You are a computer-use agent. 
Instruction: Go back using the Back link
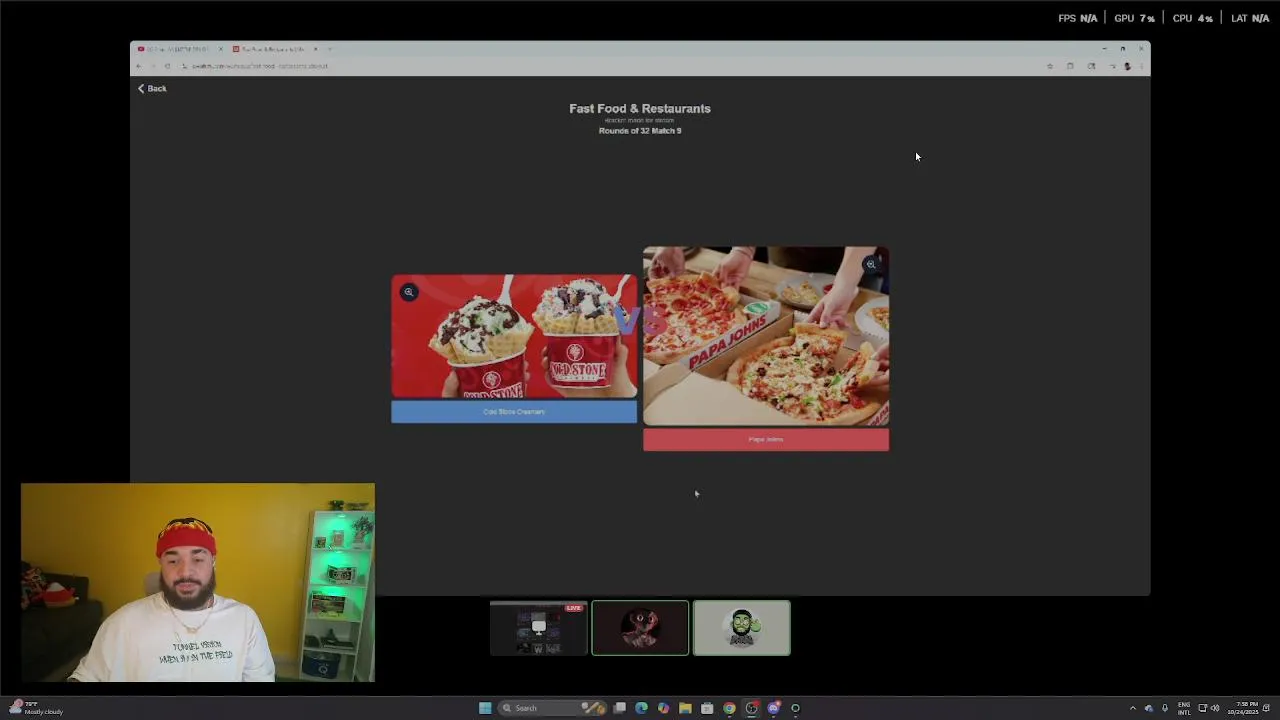click(152, 88)
